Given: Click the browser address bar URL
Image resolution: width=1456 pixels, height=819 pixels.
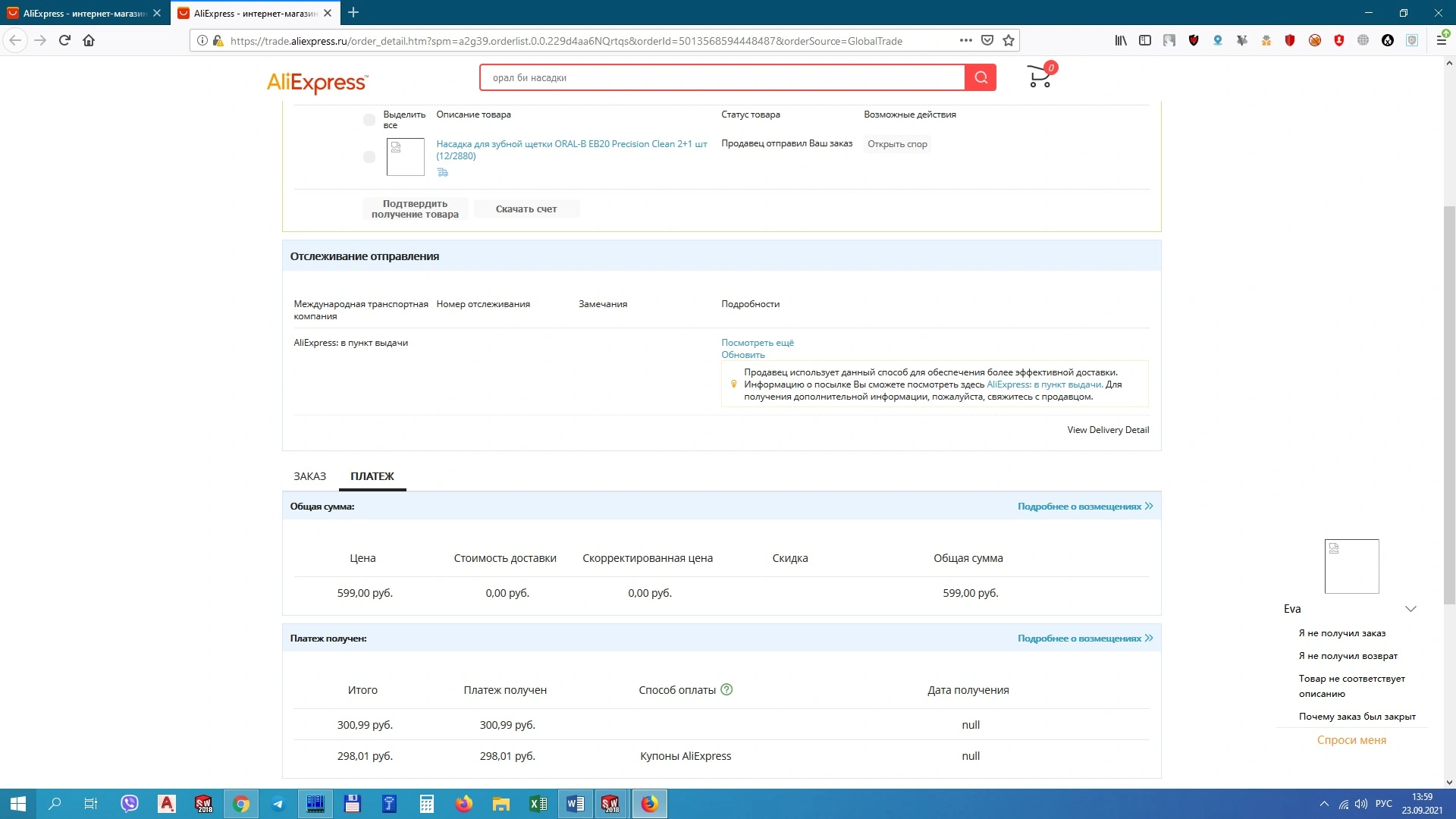Looking at the screenshot, I should pos(566,41).
